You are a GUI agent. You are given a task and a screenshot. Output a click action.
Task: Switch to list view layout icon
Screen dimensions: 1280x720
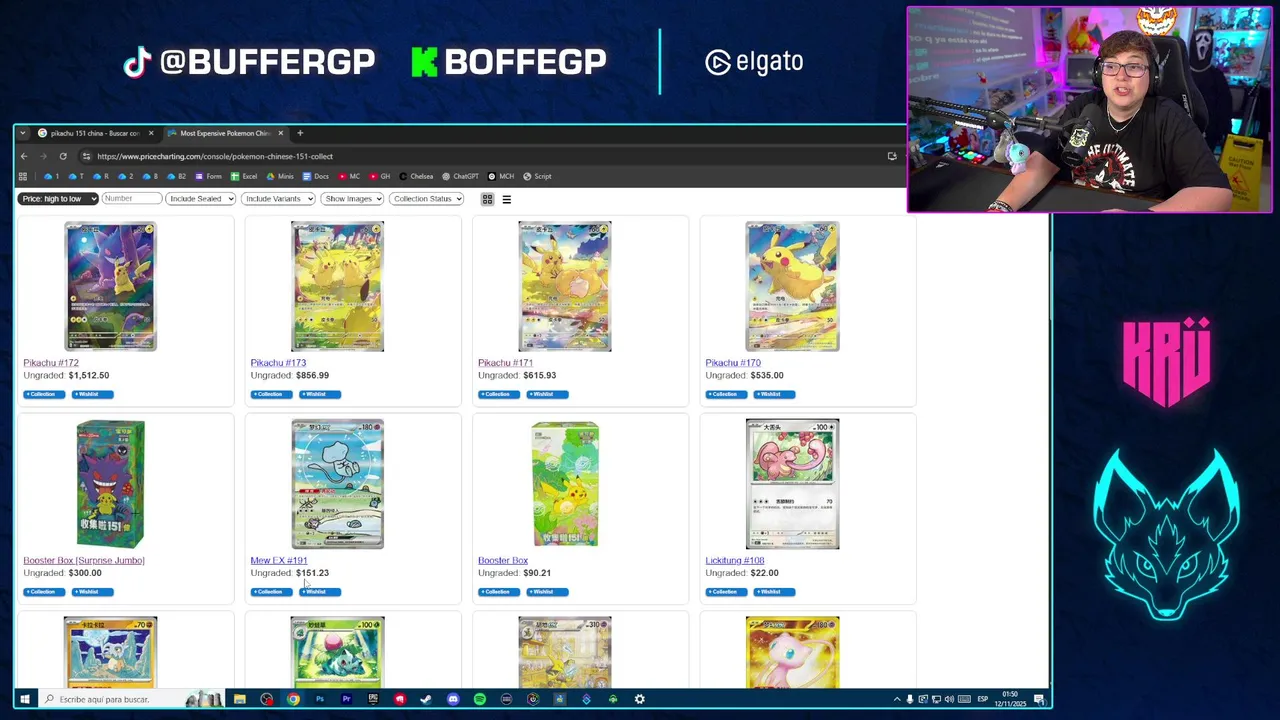(x=506, y=199)
